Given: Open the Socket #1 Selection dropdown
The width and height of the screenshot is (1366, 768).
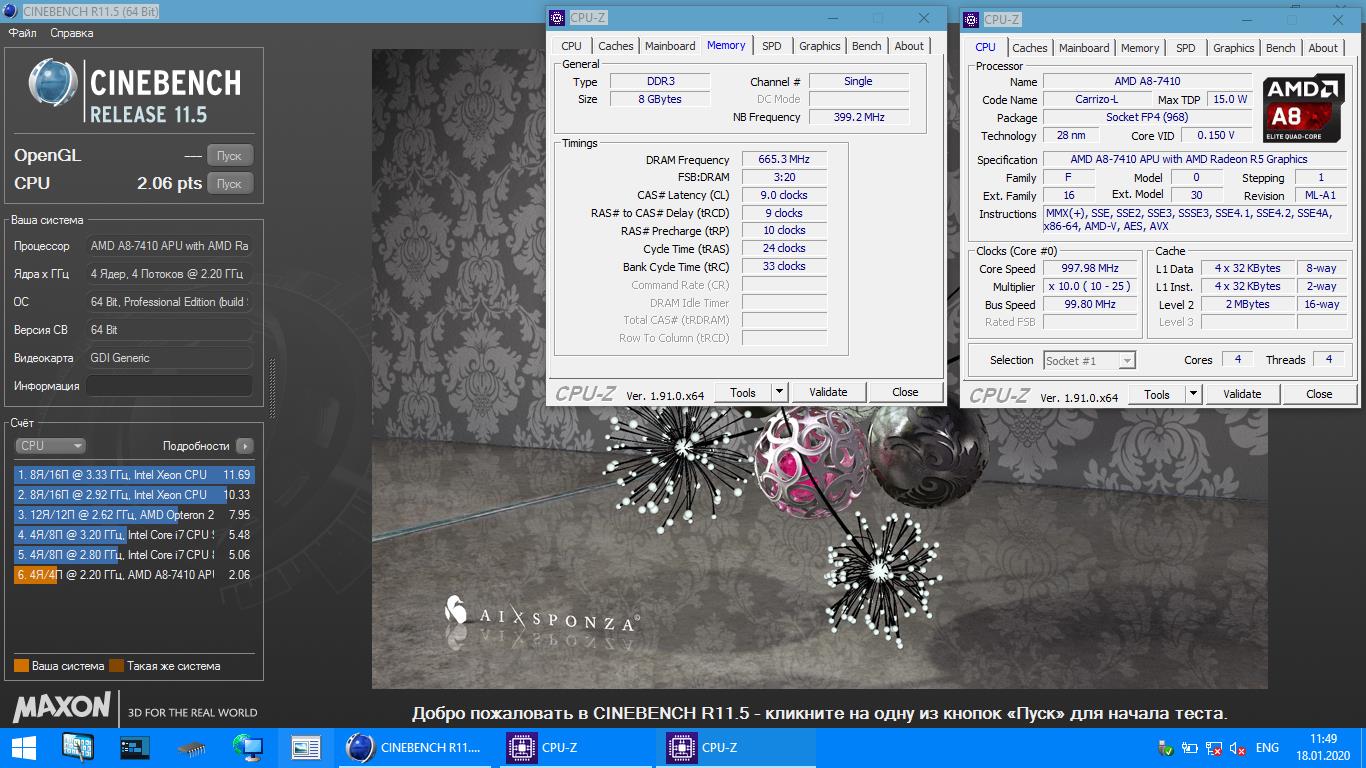Looking at the screenshot, I should pos(1089,360).
